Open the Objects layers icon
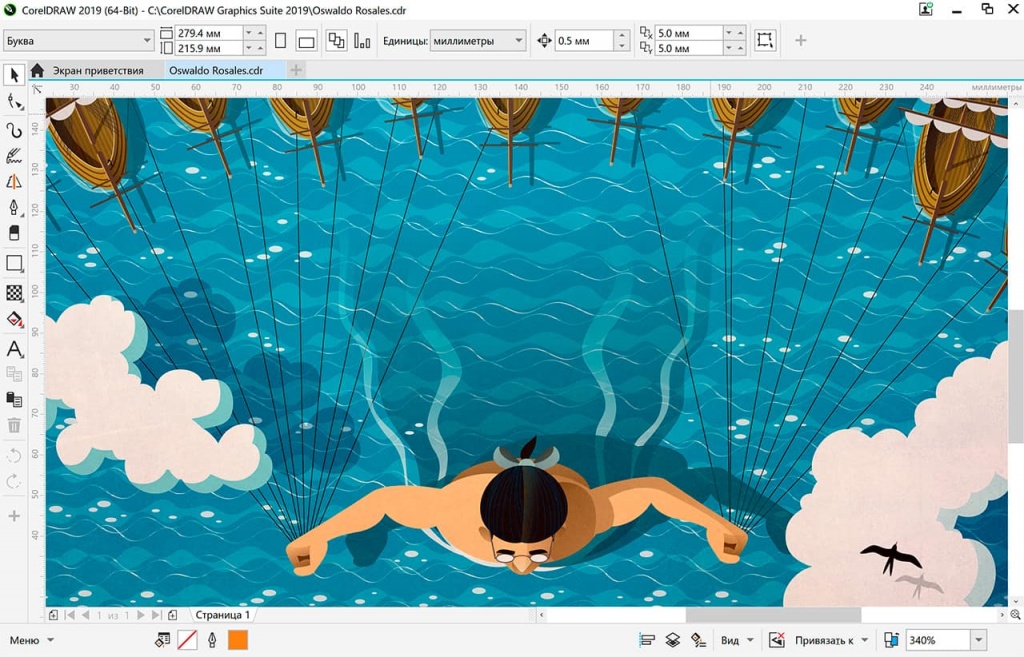This screenshot has height=657, width=1024. click(673, 640)
